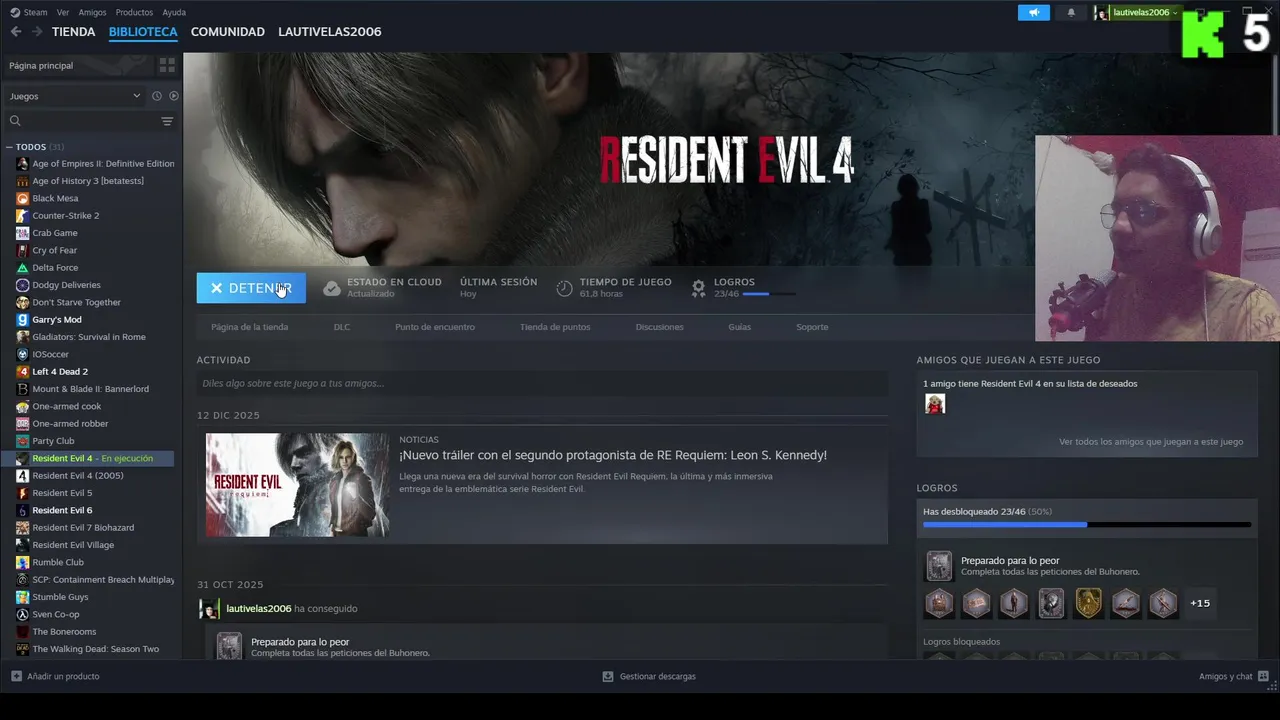Open Punto de encuentro link

435,327
